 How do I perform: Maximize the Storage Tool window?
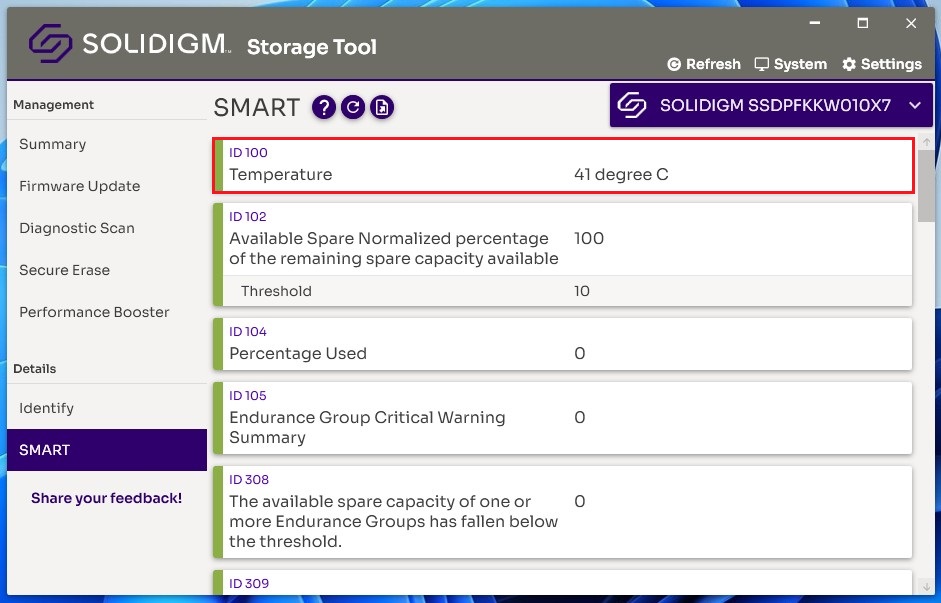click(862, 23)
